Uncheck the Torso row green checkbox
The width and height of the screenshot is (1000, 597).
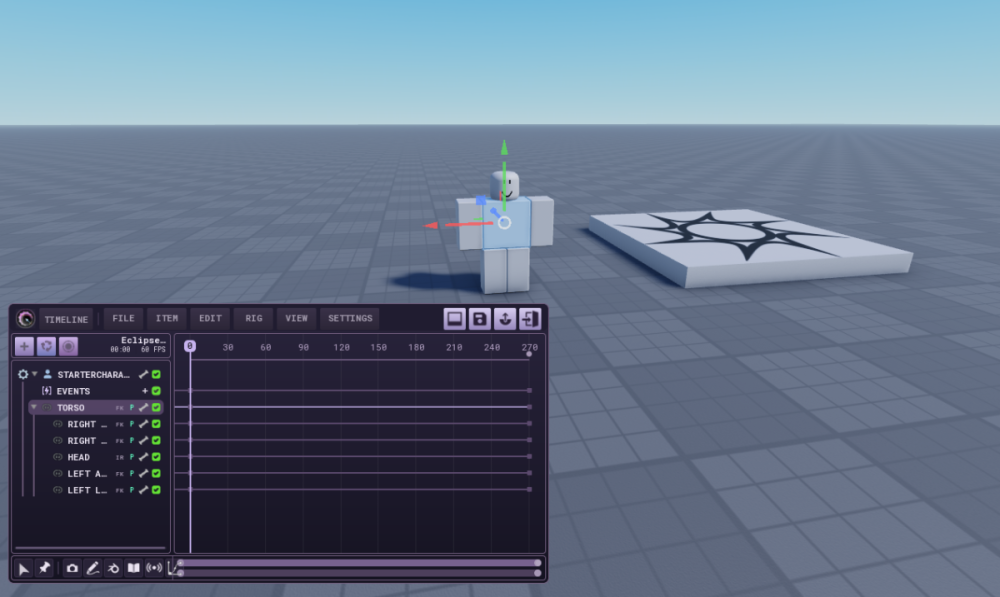[x=156, y=408]
